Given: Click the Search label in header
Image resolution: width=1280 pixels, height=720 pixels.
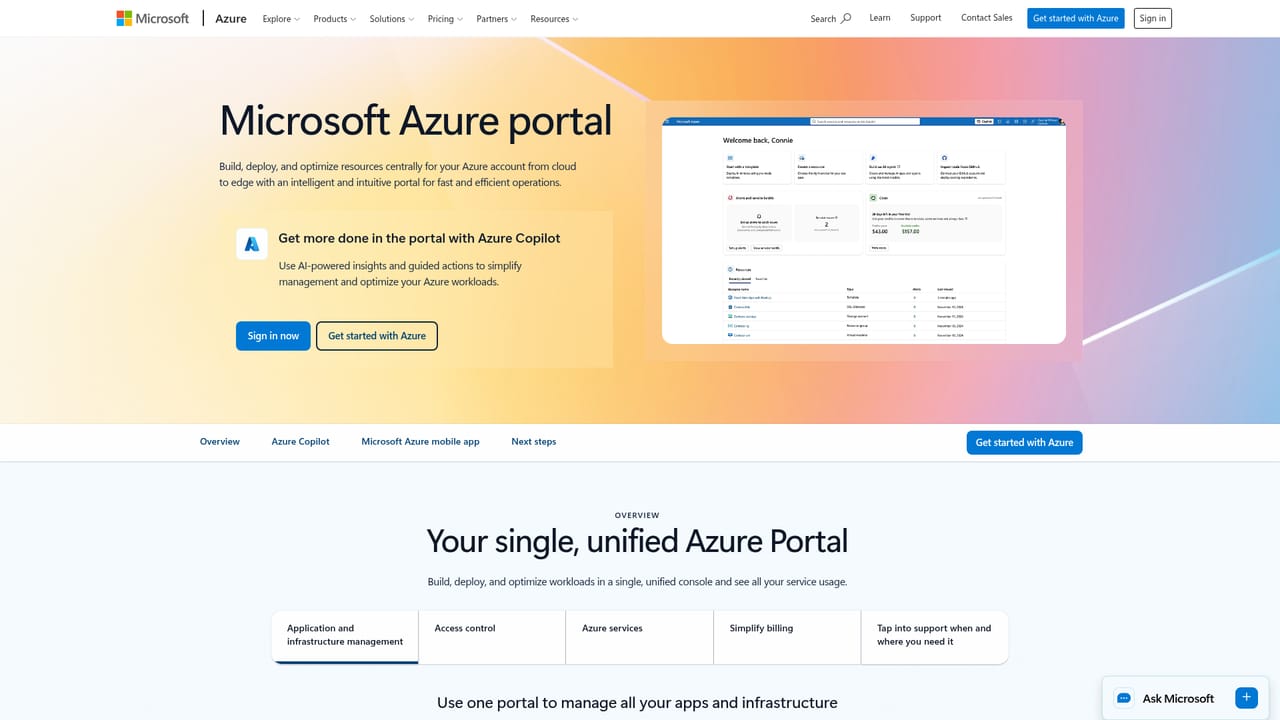Looking at the screenshot, I should 823,18.
